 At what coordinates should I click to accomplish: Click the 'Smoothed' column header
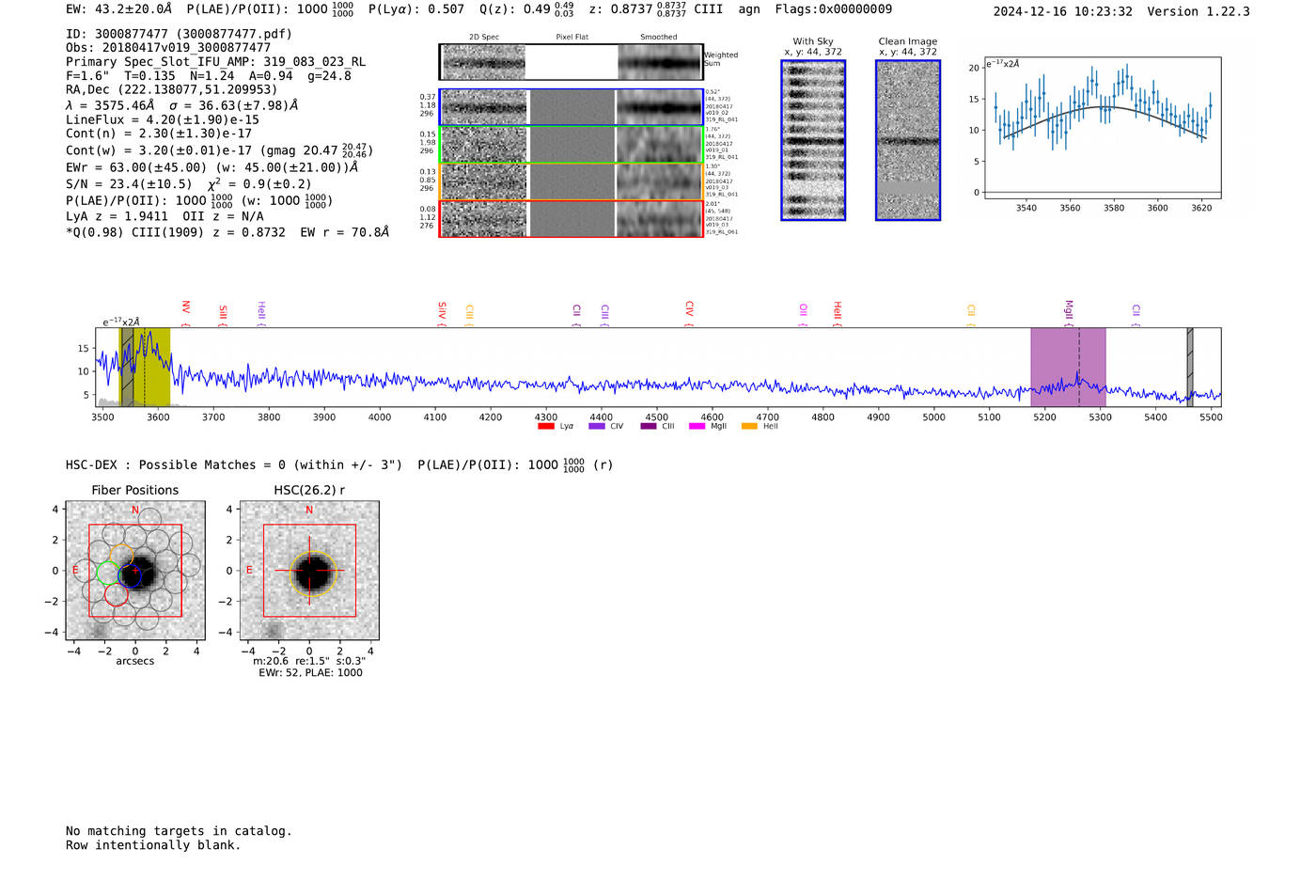pyautogui.click(x=658, y=38)
